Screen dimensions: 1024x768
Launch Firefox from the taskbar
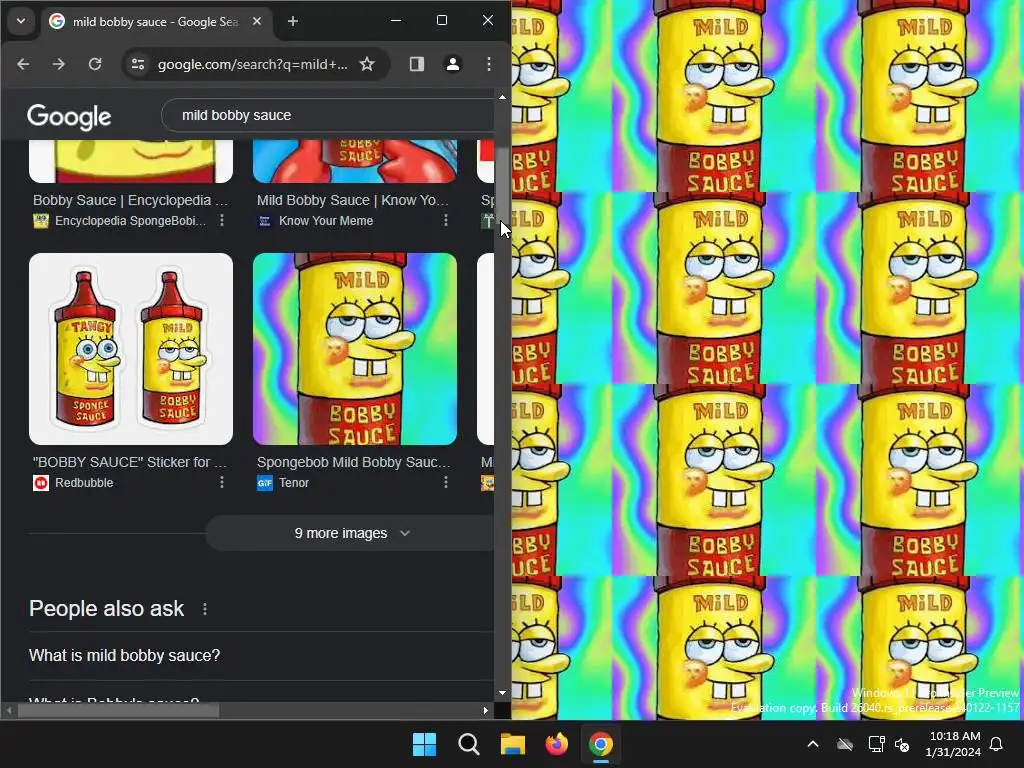[x=556, y=744]
